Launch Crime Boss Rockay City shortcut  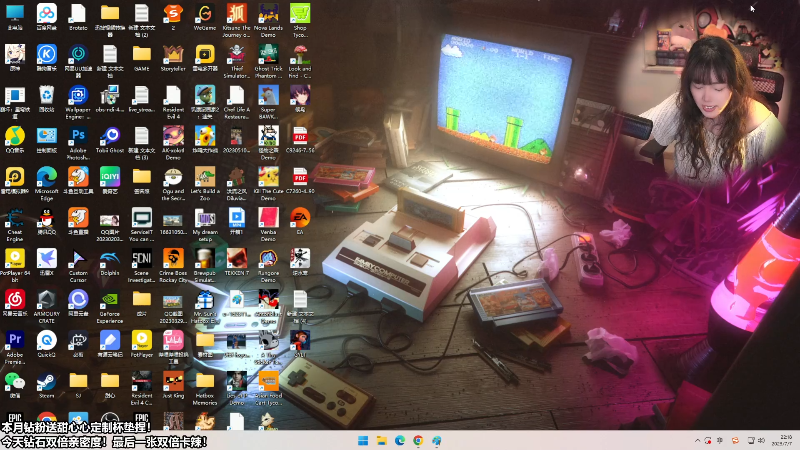[x=173, y=265]
